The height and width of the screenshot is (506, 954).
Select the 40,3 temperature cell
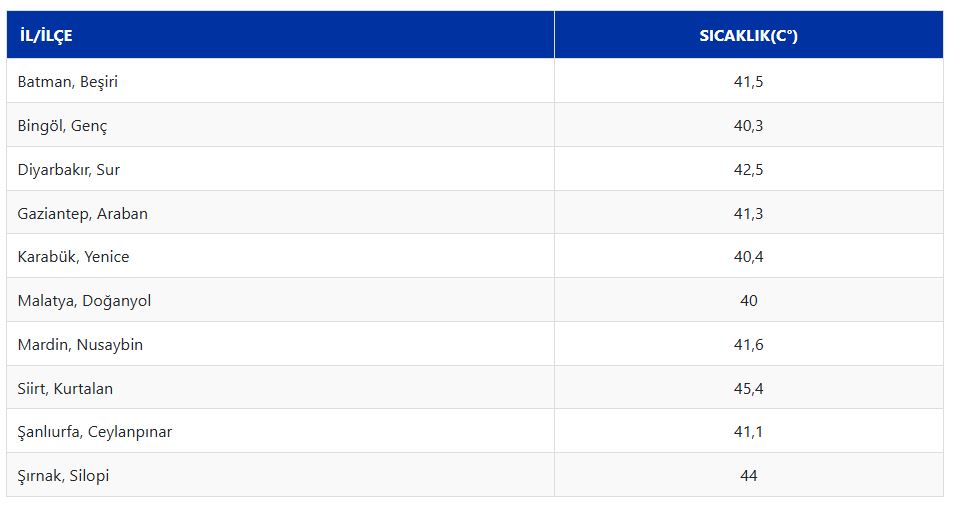pyautogui.click(x=748, y=126)
